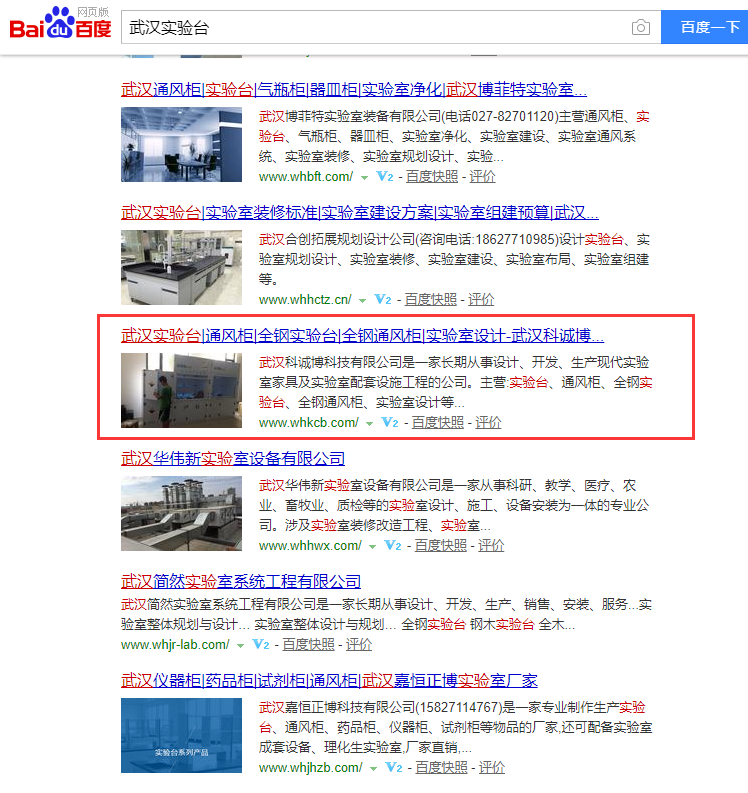Screen dimensions: 748x793
Task: Click search box containing 武汉实验台
Action: 375,27
